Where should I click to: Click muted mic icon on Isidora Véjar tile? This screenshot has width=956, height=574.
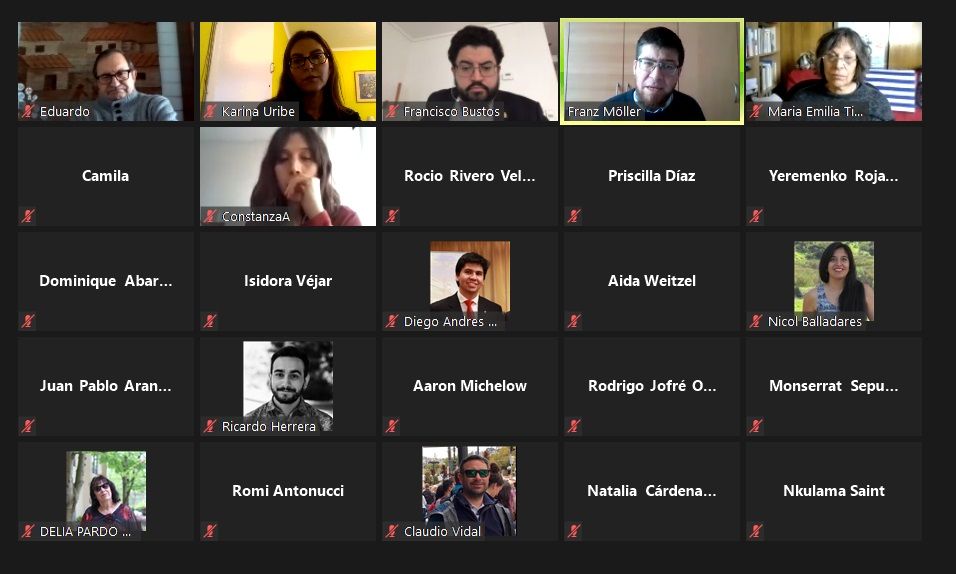[x=210, y=321]
